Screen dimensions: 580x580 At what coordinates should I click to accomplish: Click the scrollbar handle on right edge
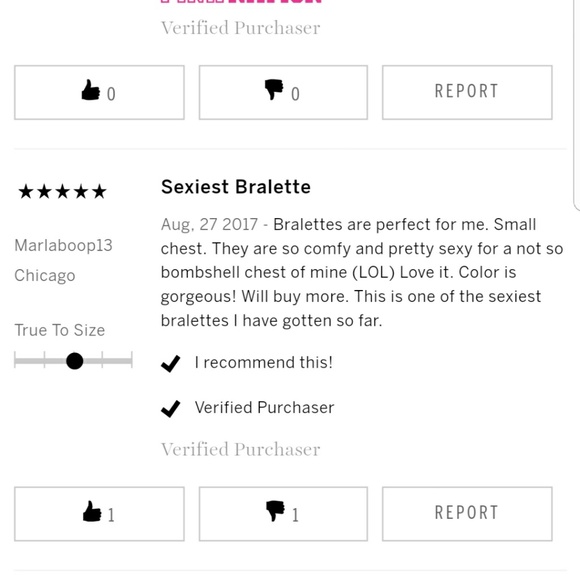(x=577, y=105)
